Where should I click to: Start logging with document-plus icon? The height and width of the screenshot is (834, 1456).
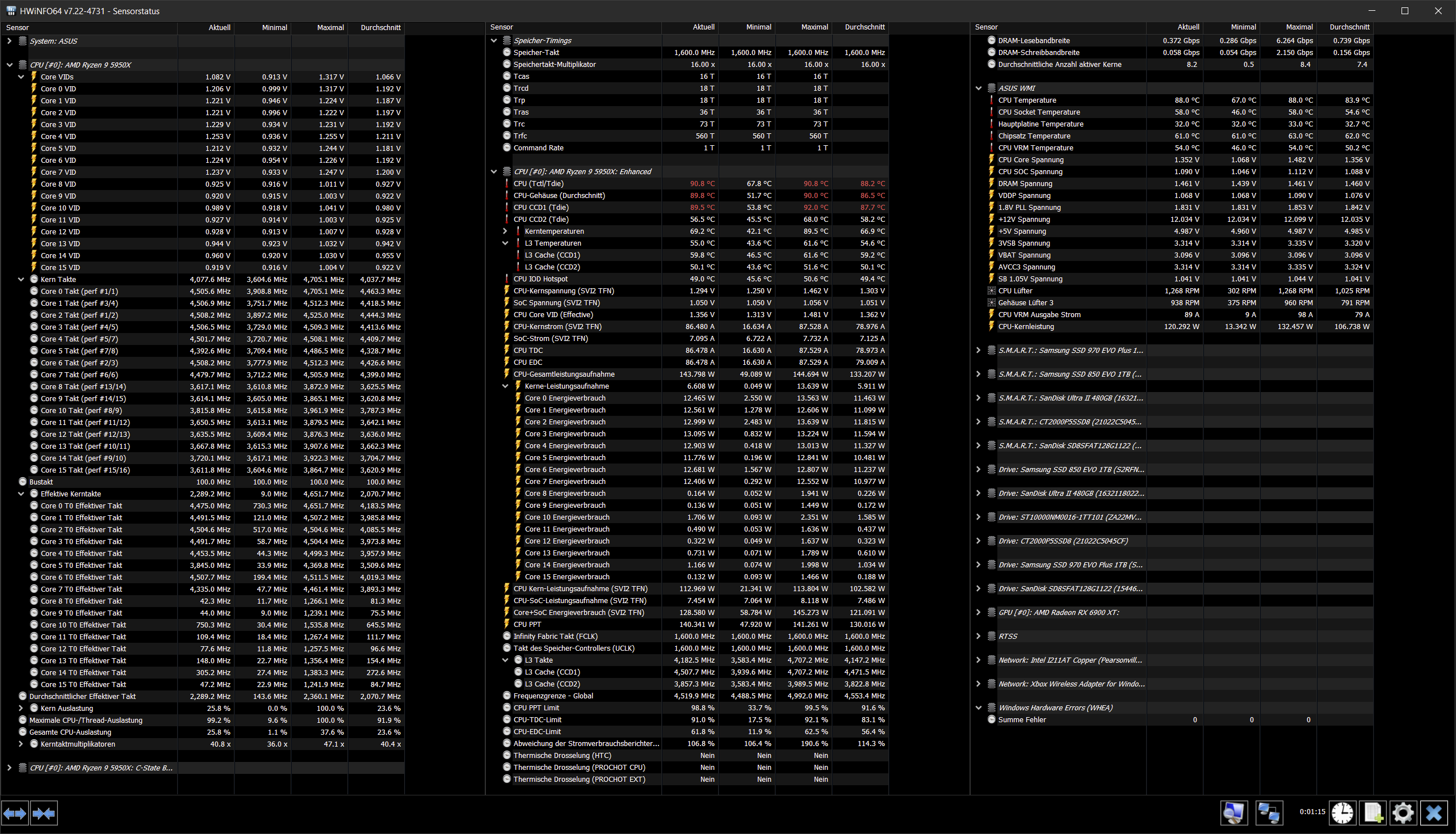(x=1373, y=812)
